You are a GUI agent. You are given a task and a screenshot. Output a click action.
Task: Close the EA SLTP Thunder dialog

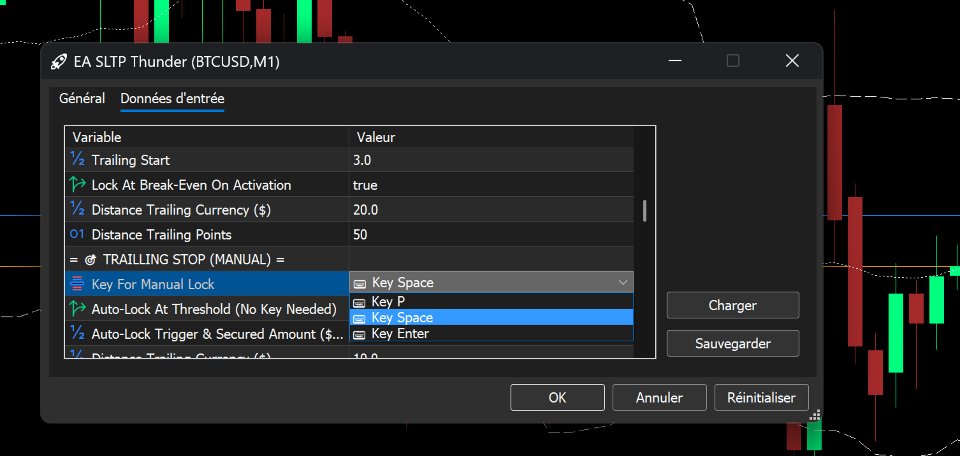click(792, 61)
